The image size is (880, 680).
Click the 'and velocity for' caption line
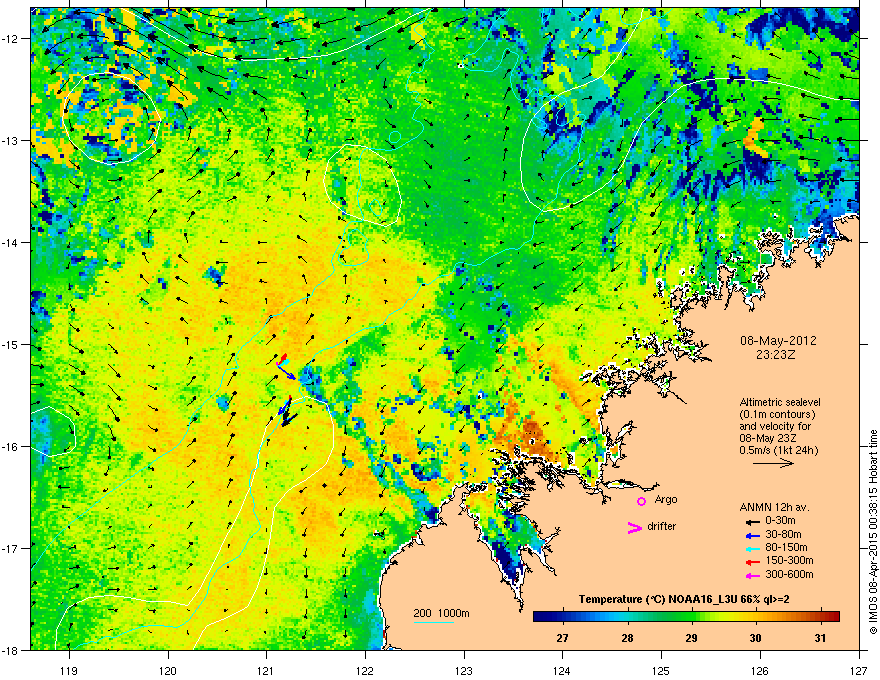[x=774, y=426]
